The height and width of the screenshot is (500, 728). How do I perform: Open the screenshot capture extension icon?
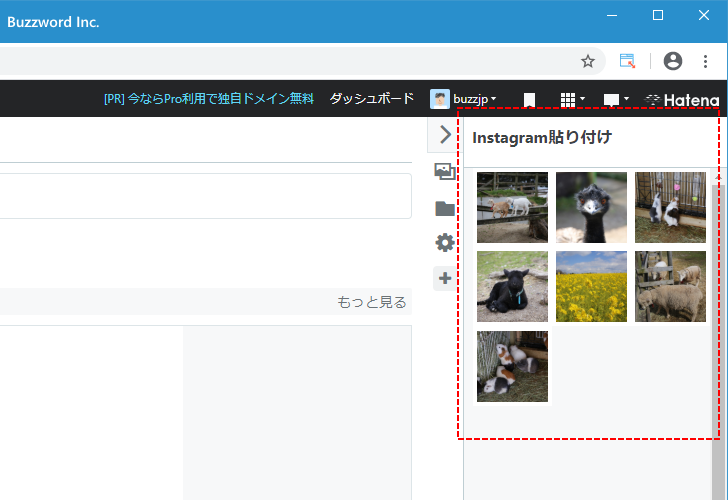coord(627,61)
